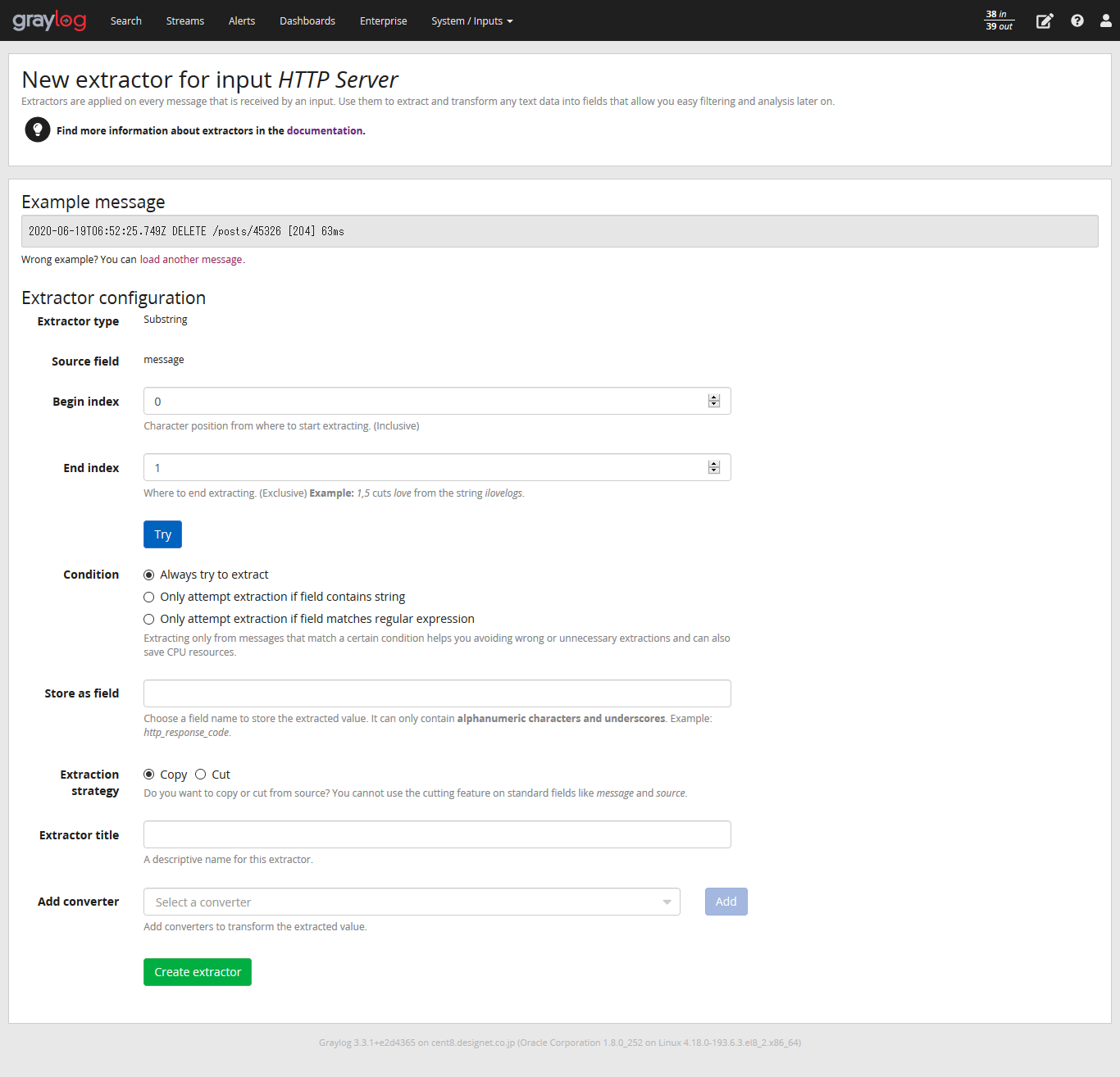Open the Search menu item
Viewport: 1120px width, 1077px height.
tap(126, 21)
